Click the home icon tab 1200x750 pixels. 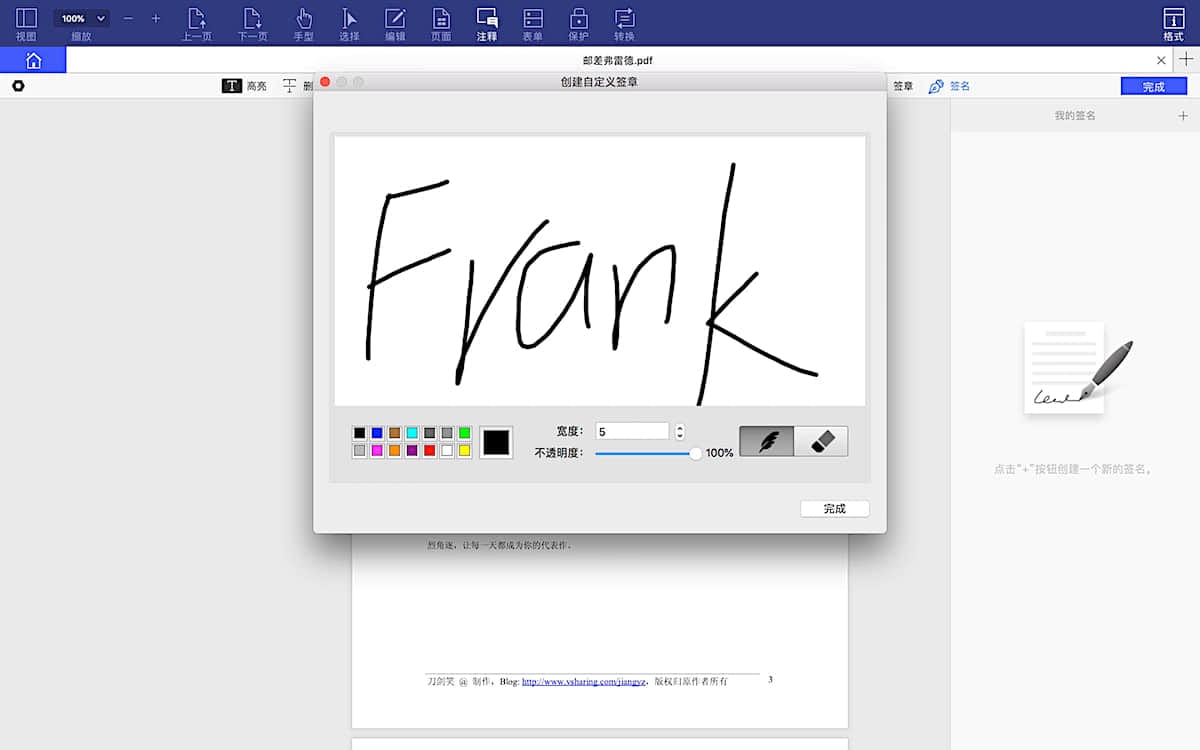tap(33, 60)
